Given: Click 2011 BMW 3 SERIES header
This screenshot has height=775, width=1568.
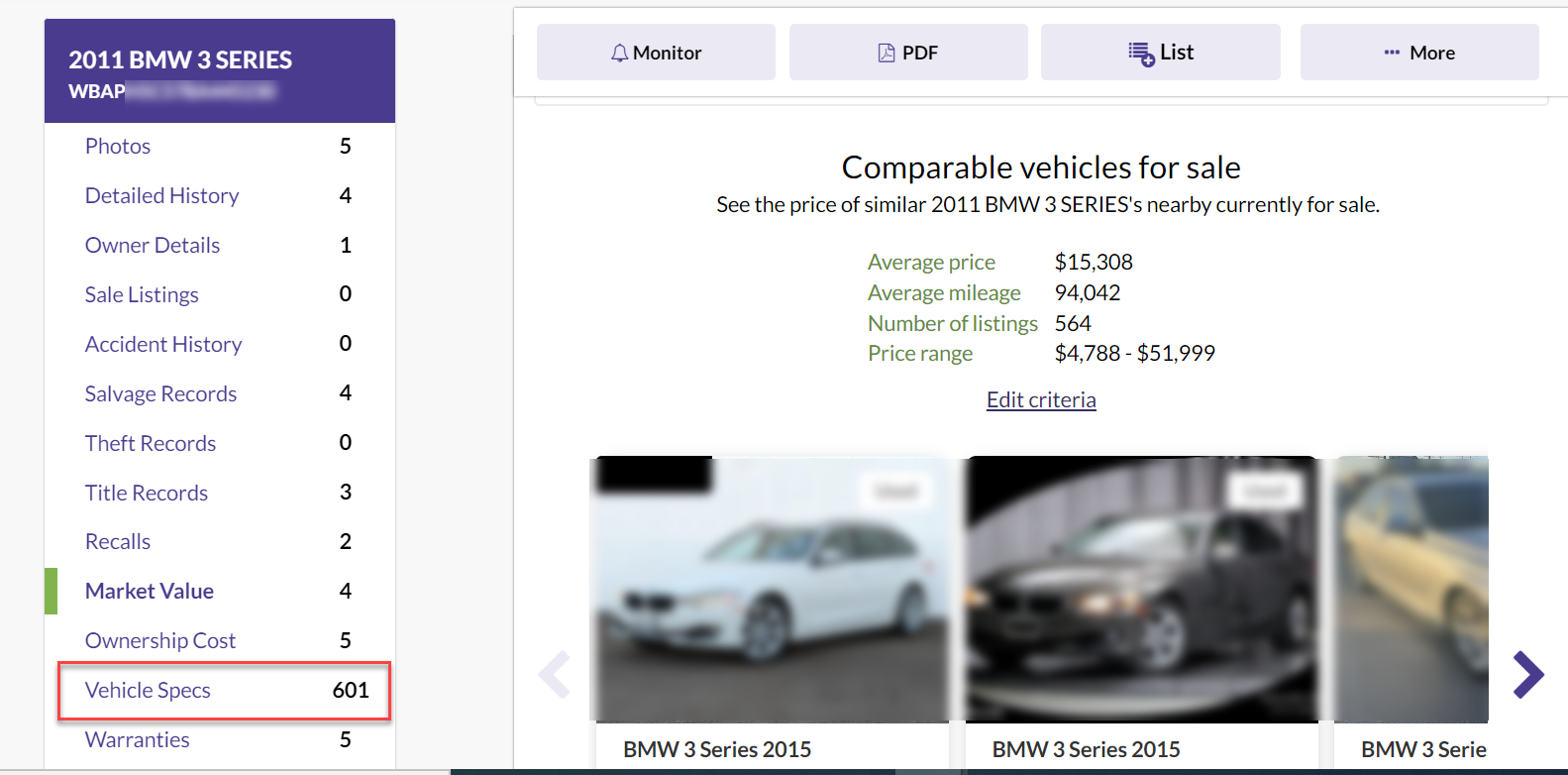Looking at the screenshot, I should pyautogui.click(x=180, y=60).
